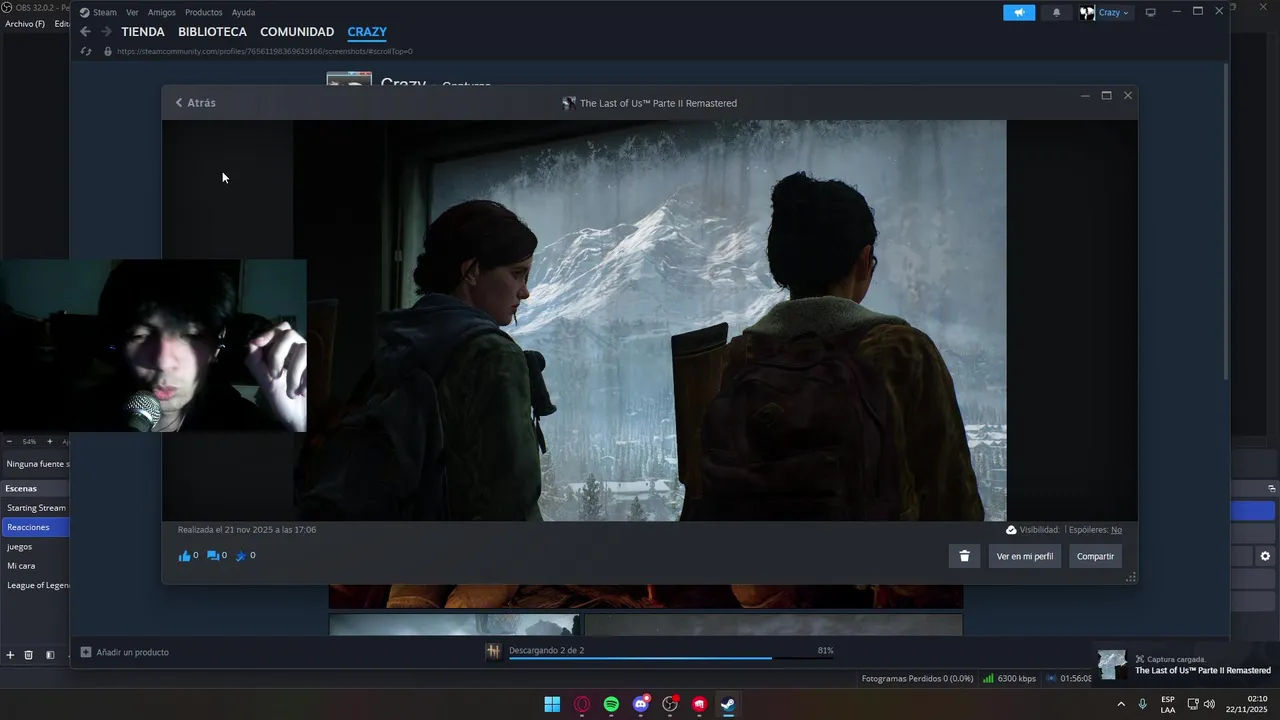Click the download progress bar
1280x720 pixels.
pyautogui.click(x=671, y=658)
